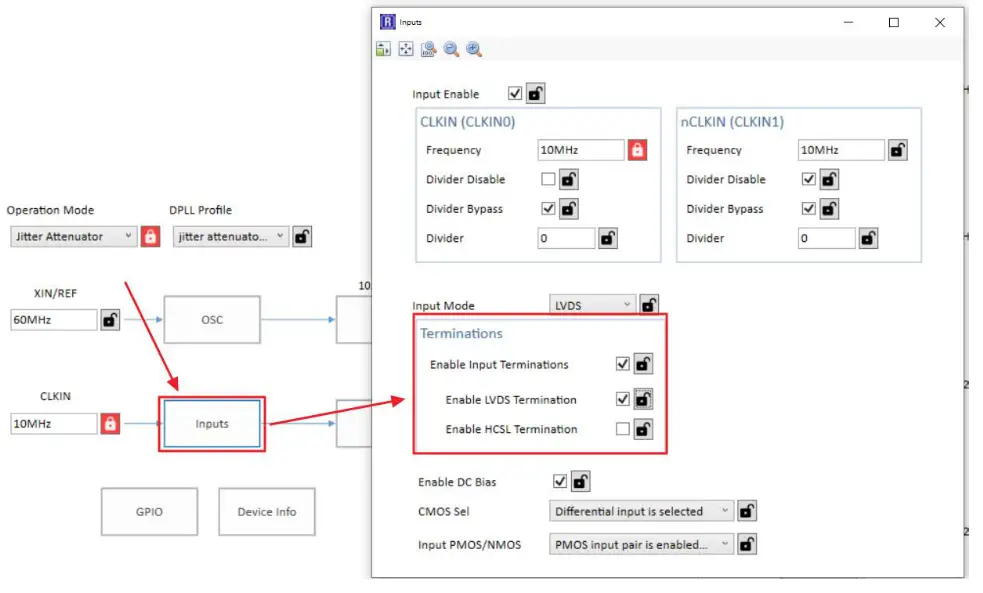Toggle lock beside Enable DC Bias
Viewport: 983px width, 593px height.
tap(581, 481)
